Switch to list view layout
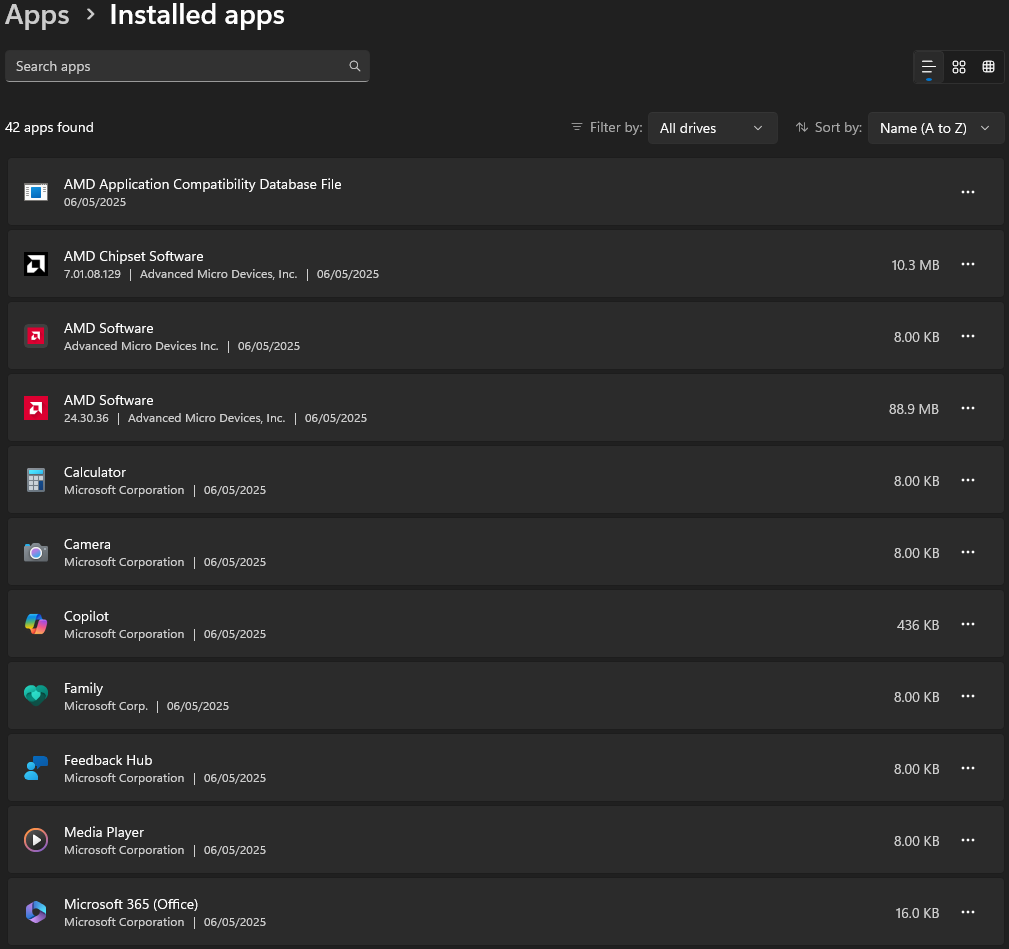Screen dimensions: 1009x949 (928, 67)
